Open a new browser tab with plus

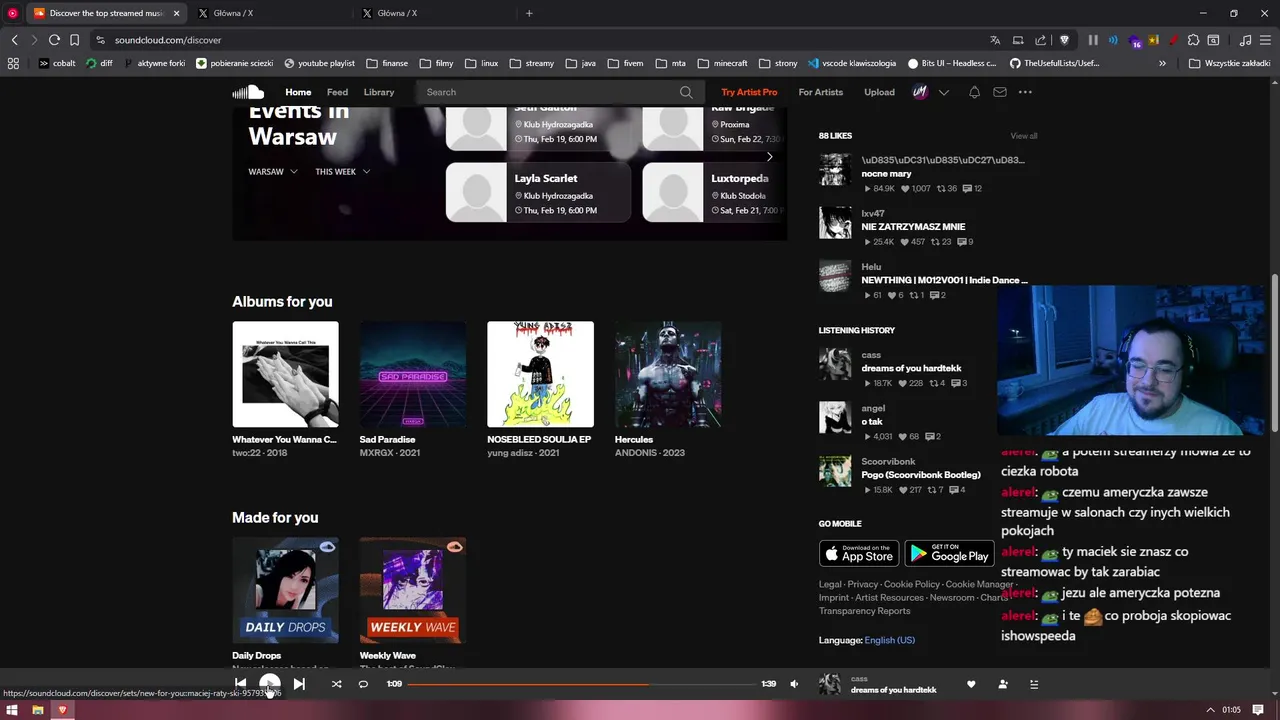pos(529,13)
